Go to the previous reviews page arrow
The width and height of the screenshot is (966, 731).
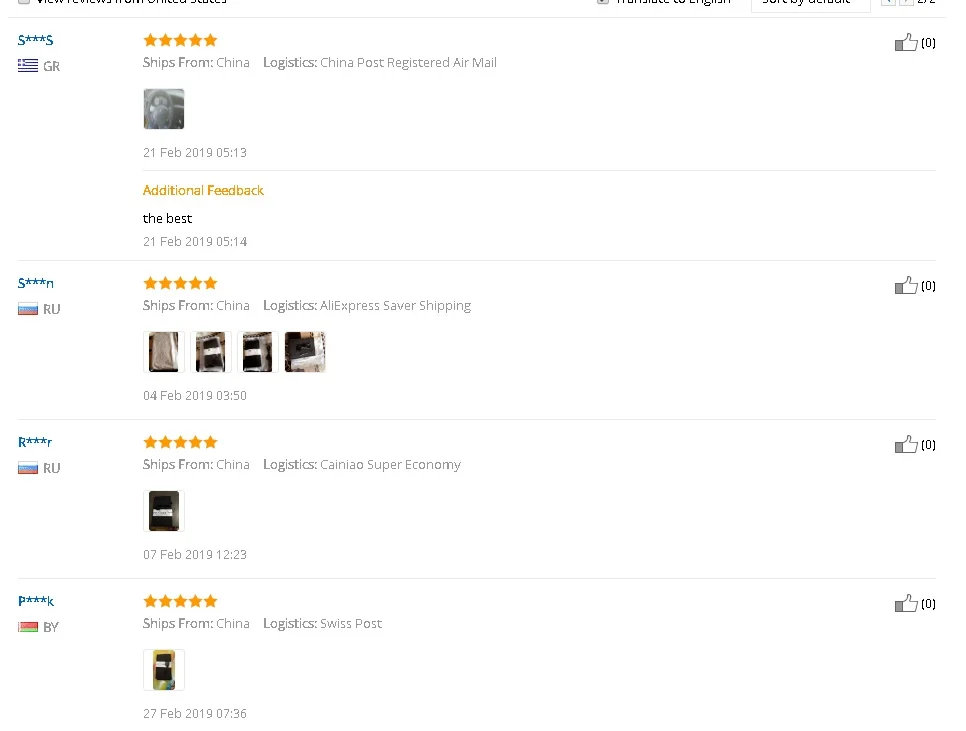[888, 2]
